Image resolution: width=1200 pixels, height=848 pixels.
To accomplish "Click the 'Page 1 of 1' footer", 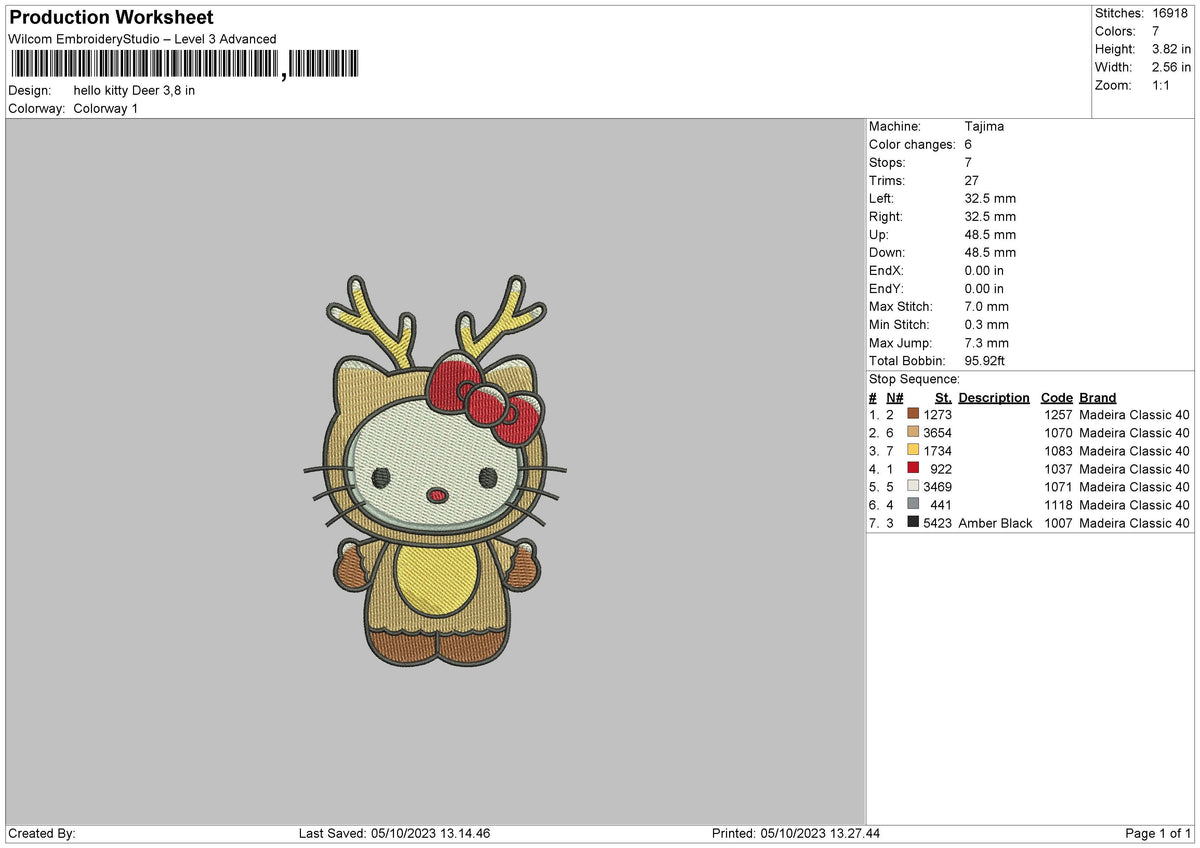I will point(1158,834).
